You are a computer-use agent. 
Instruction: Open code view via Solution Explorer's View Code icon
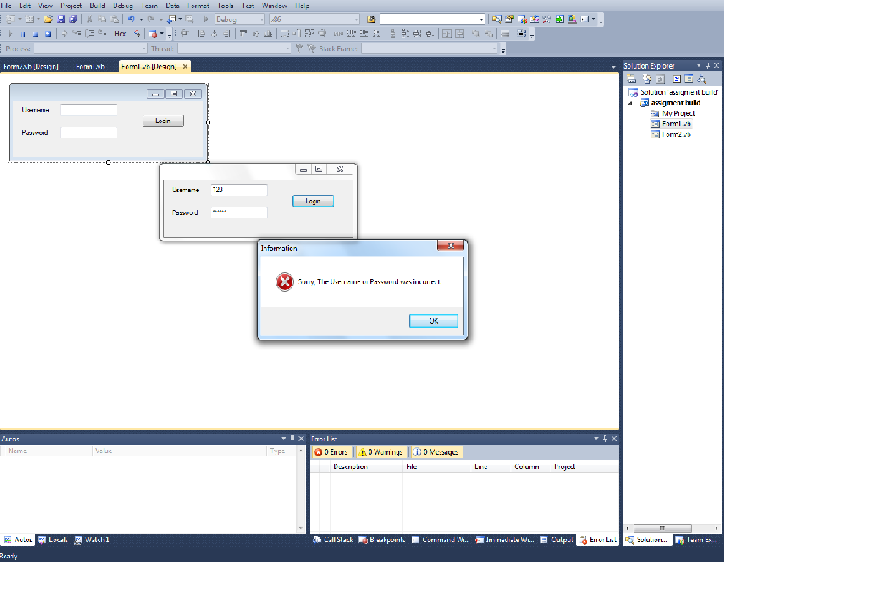click(x=676, y=78)
